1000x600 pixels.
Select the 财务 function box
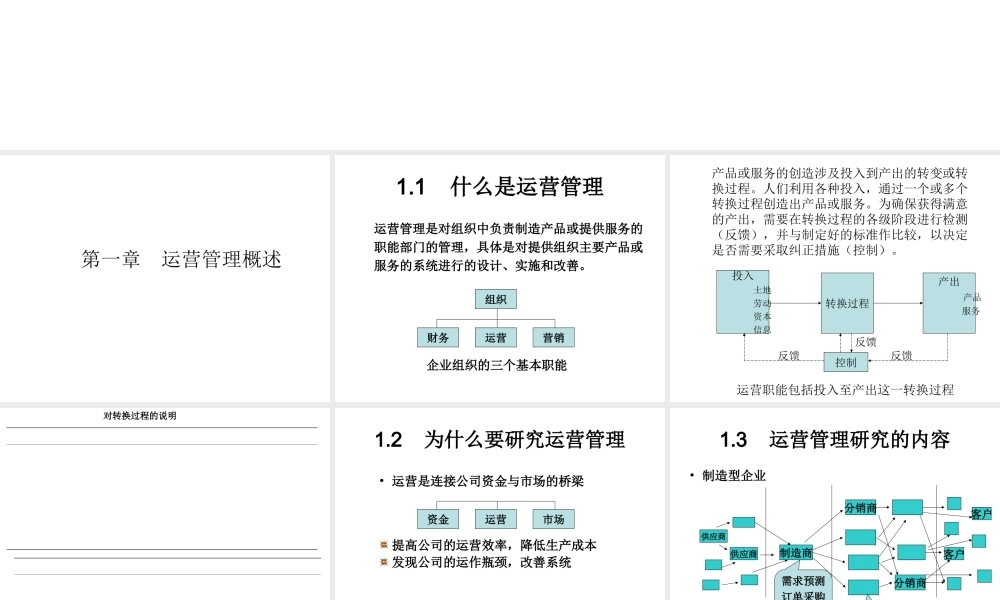(438, 337)
